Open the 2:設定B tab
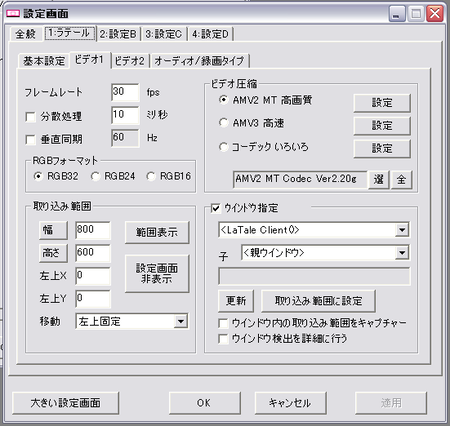This screenshot has width=450, height=426. (118, 34)
